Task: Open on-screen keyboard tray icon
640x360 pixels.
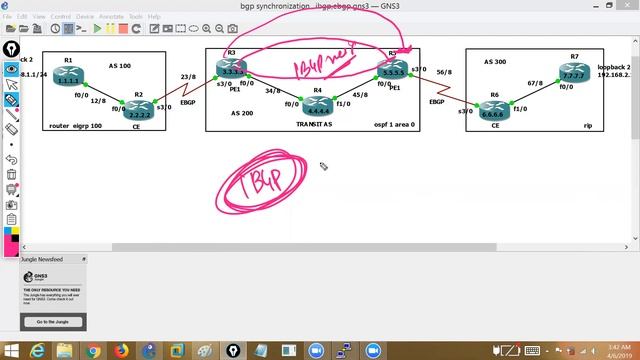Action: point(532,351)
